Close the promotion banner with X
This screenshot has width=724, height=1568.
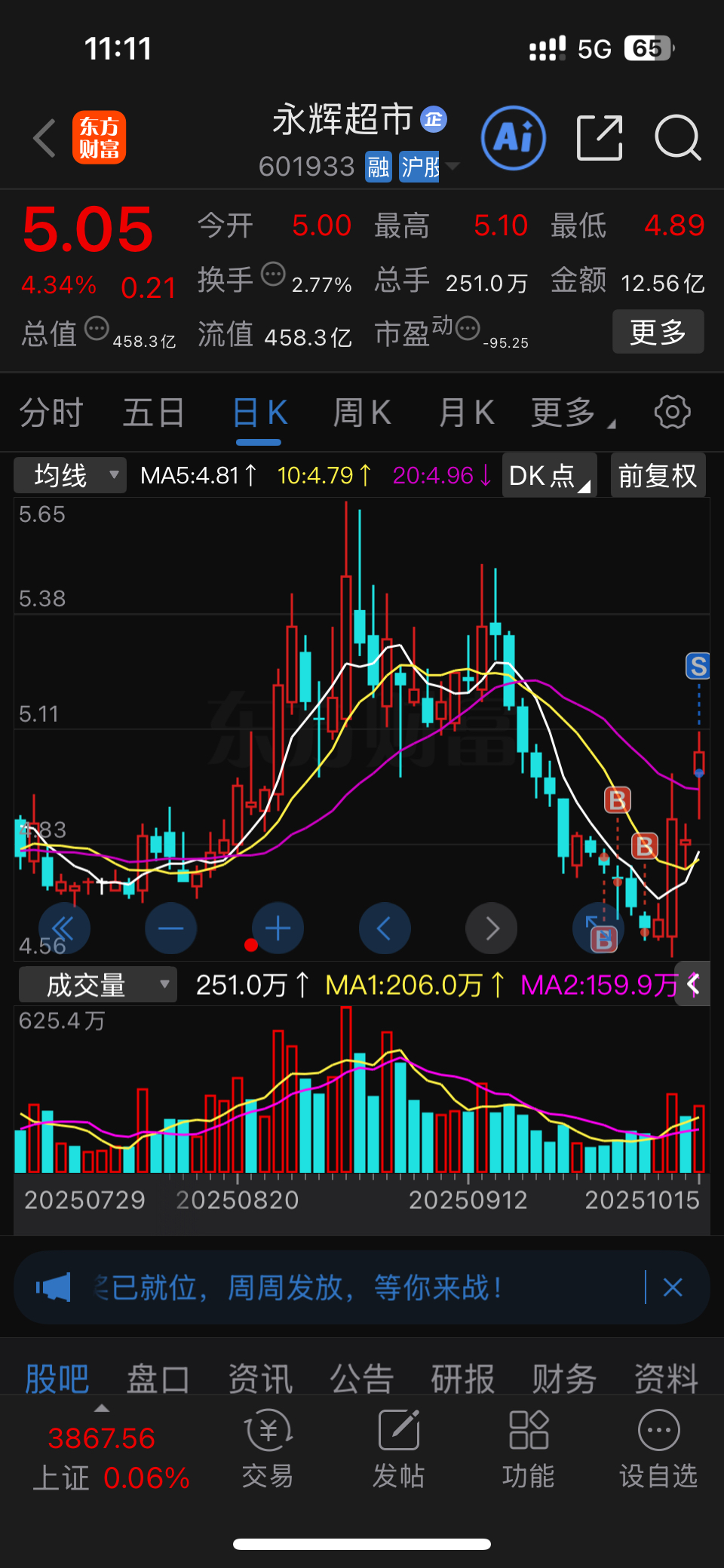pos(673,1287)
